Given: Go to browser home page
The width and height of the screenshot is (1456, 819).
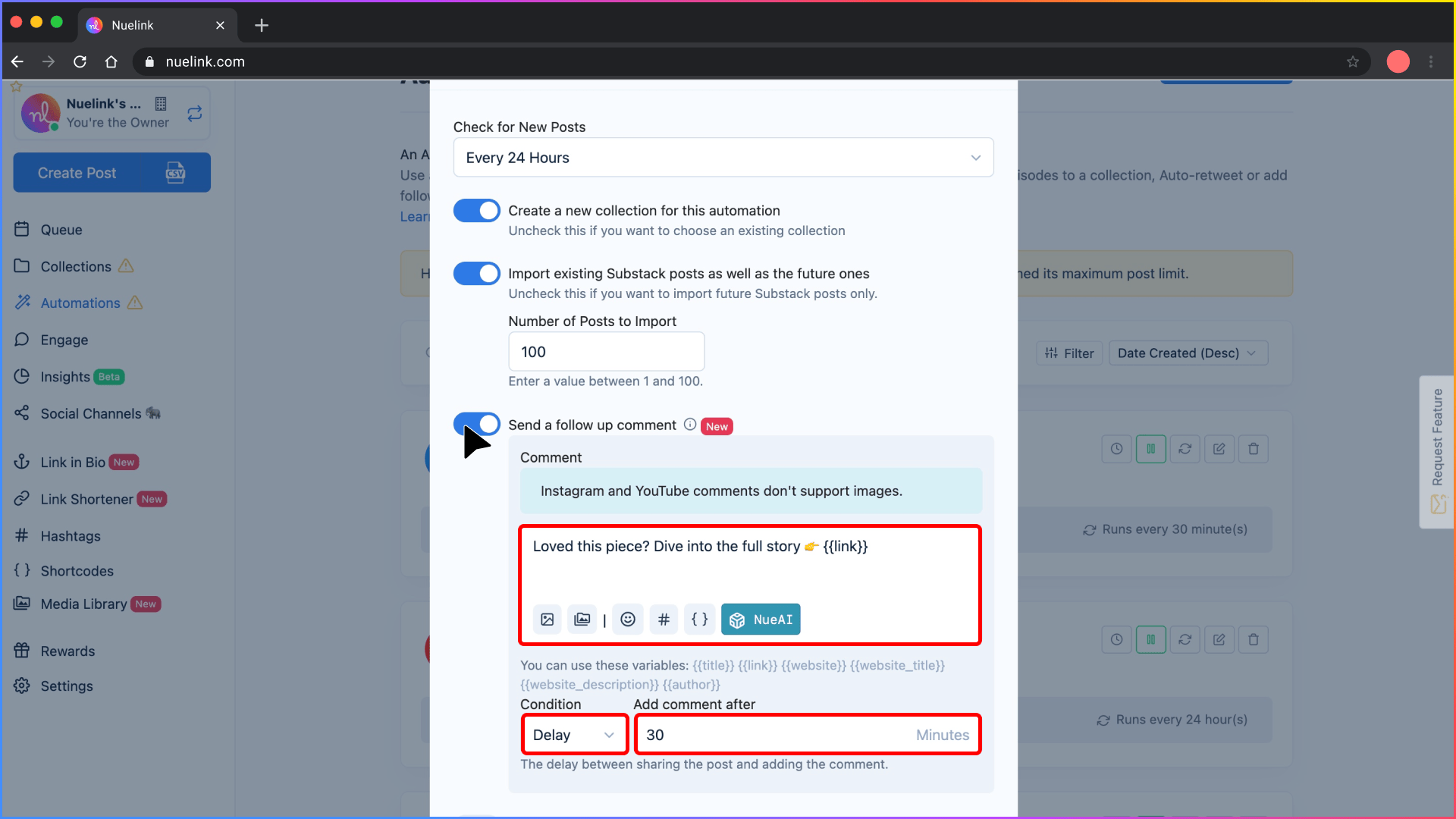Looking at the screenshot, I should click(111, 61).
